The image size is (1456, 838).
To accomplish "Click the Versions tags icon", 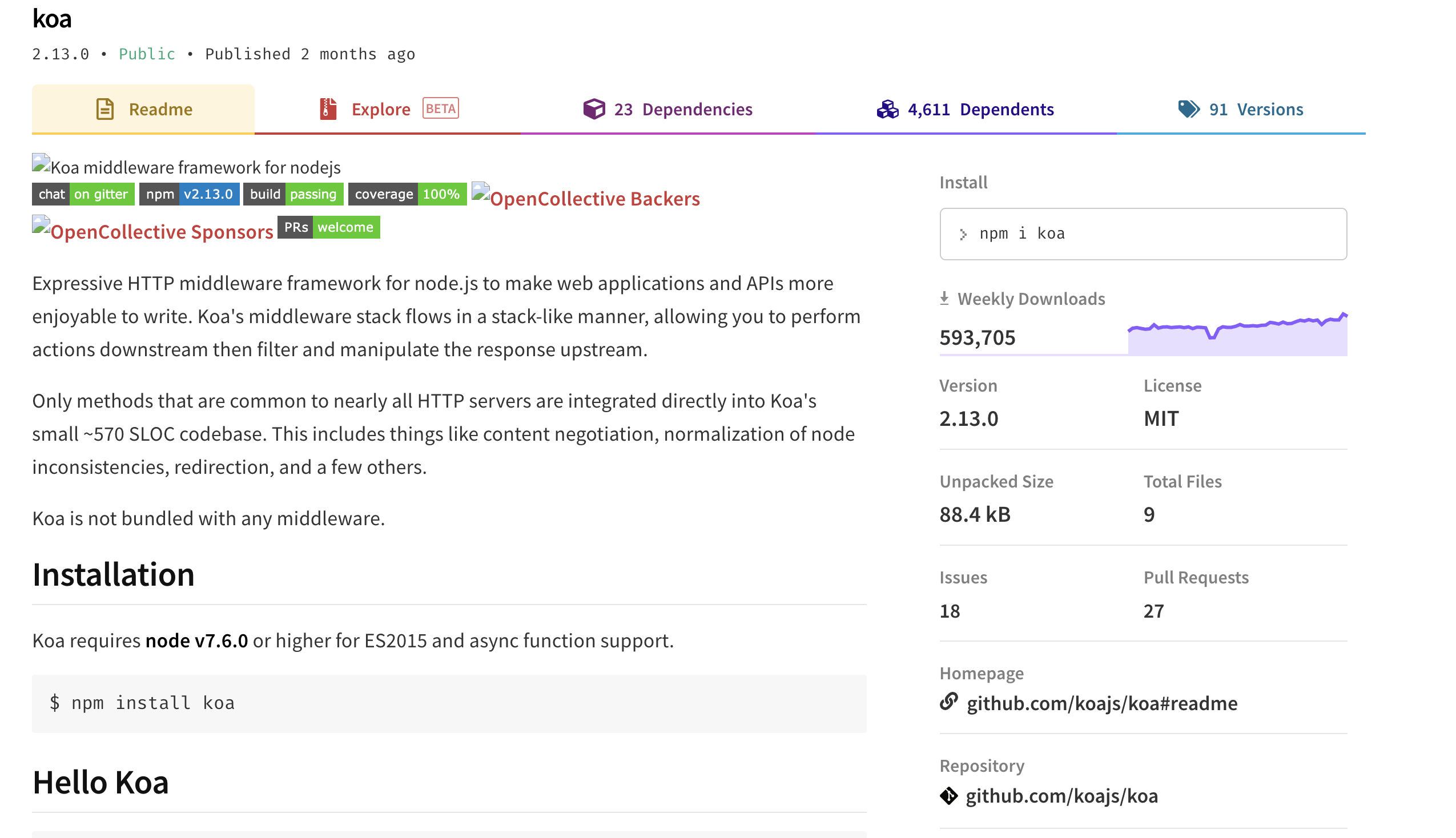I will 1188,109.
